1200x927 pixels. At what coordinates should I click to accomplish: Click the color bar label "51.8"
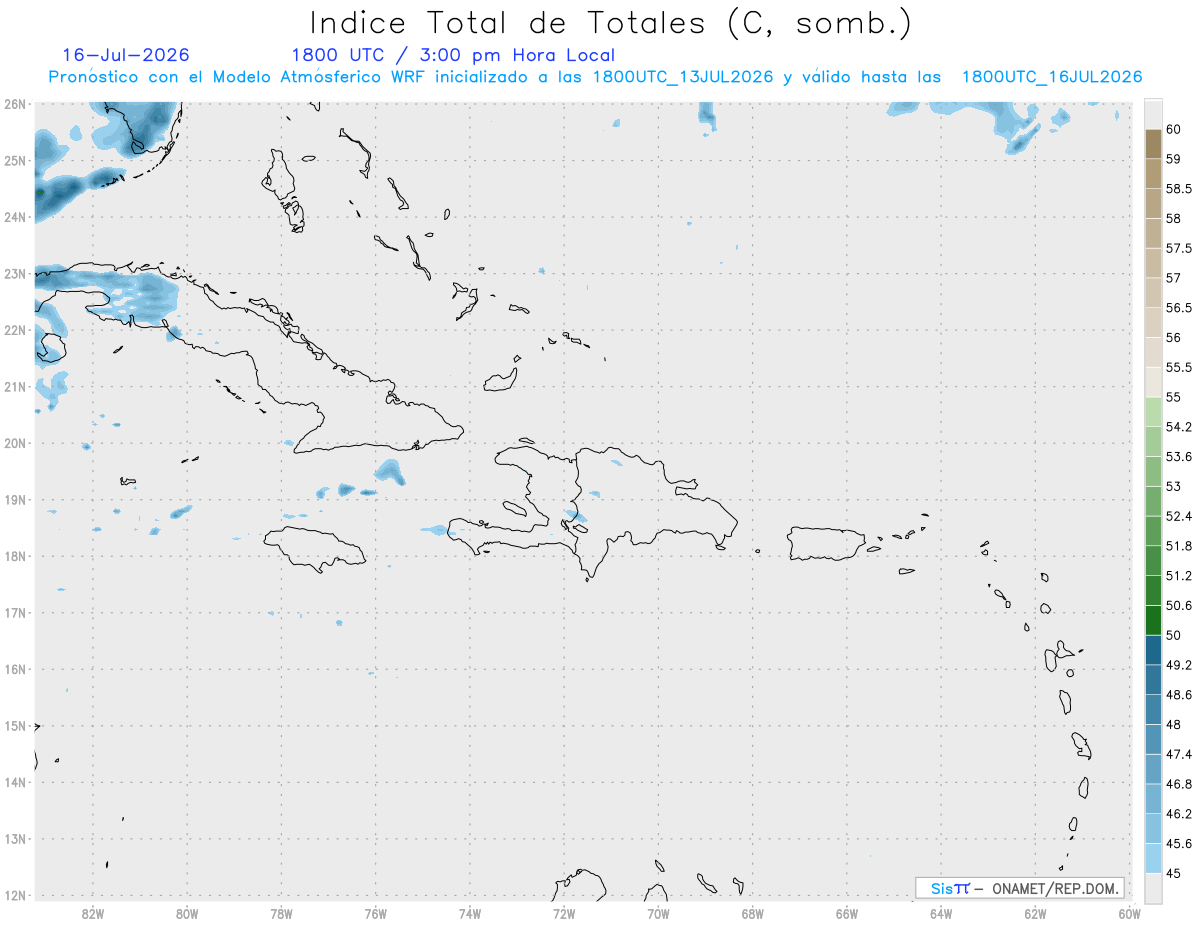pyautogui.click(x=1179, y=546)
